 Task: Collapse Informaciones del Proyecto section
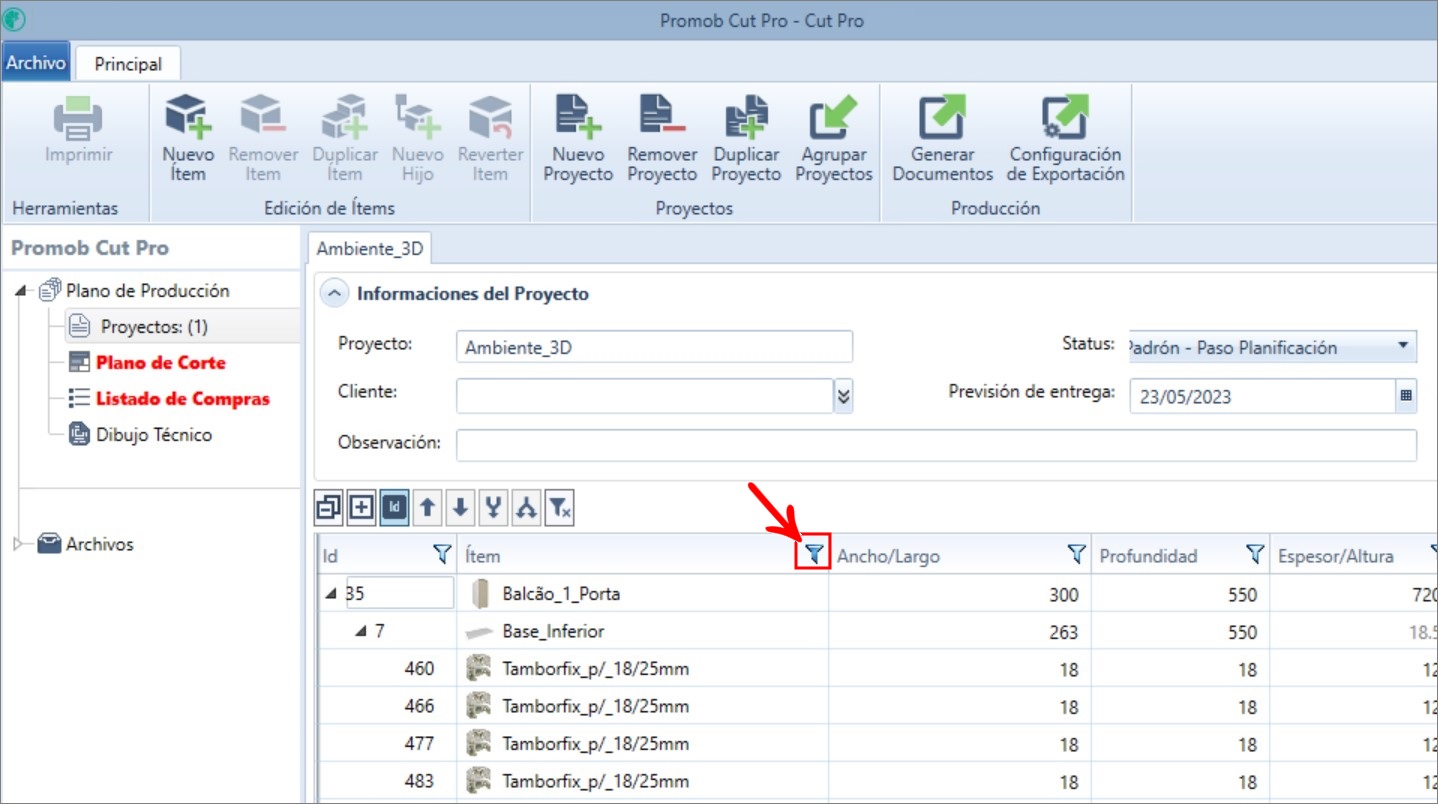pyautogui.click(x=333, y=294)
